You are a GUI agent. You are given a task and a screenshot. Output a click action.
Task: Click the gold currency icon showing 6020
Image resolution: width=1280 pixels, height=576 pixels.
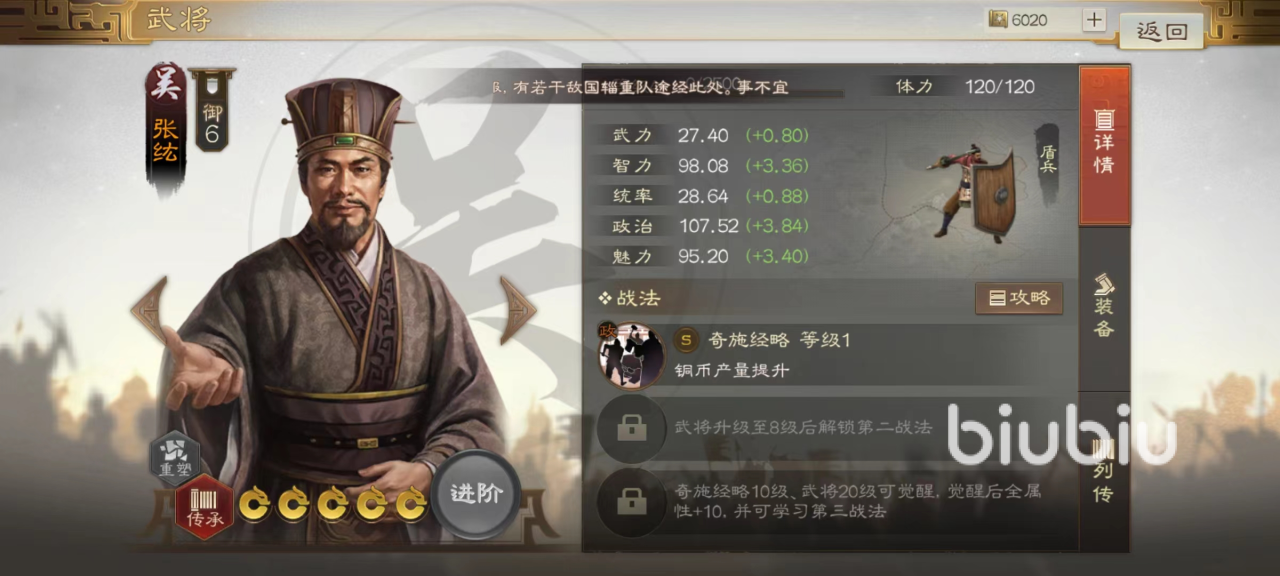(999, 20)
